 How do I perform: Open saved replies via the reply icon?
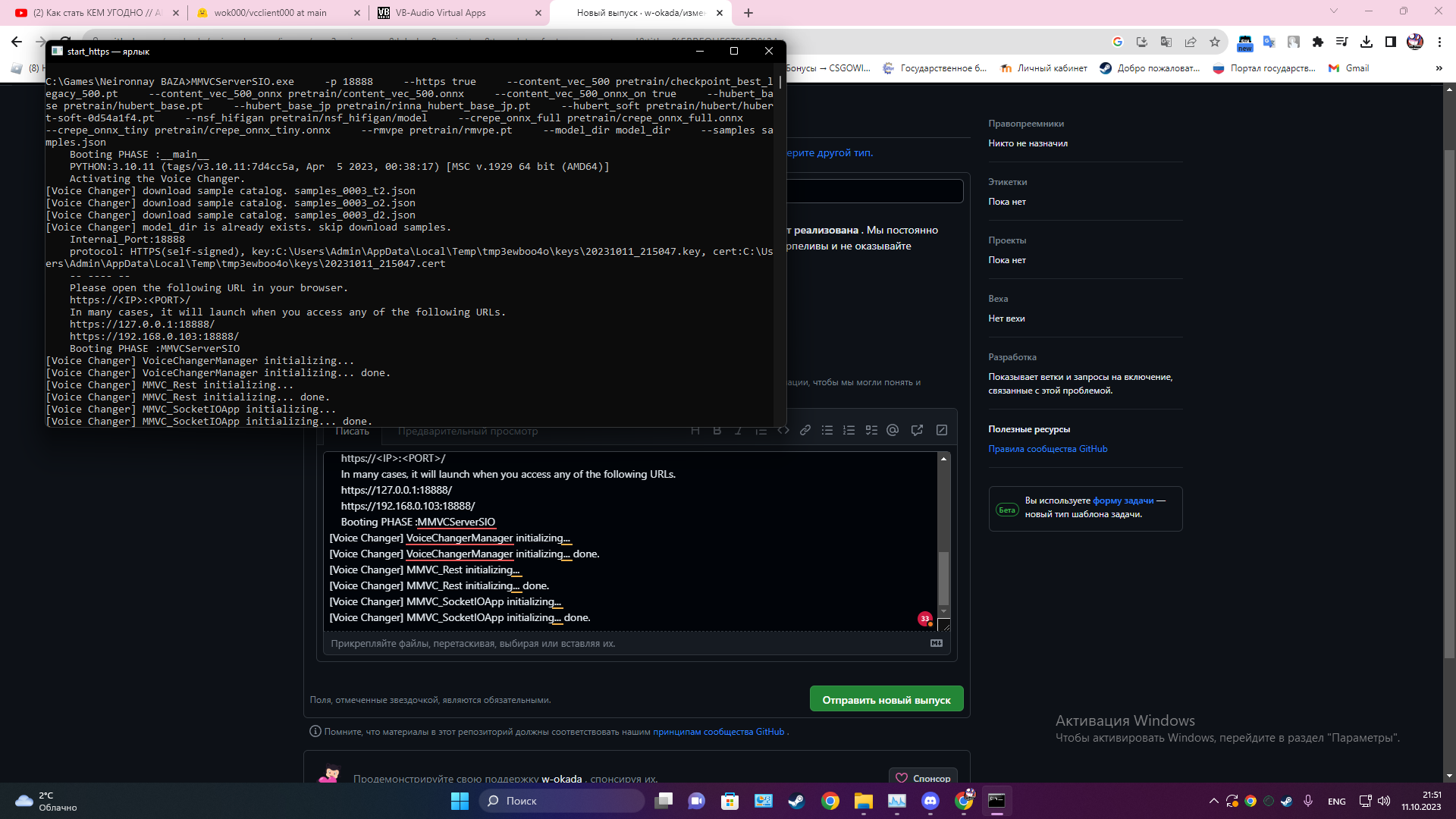tap(918, 430)
